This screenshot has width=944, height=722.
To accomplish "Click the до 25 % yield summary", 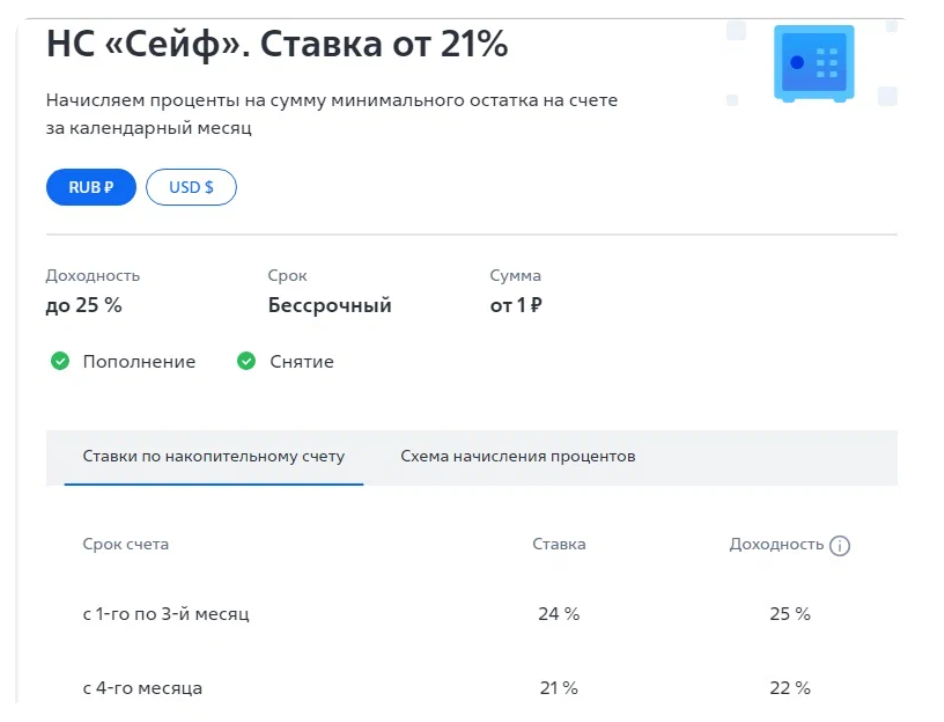I will tap(84, 305).
